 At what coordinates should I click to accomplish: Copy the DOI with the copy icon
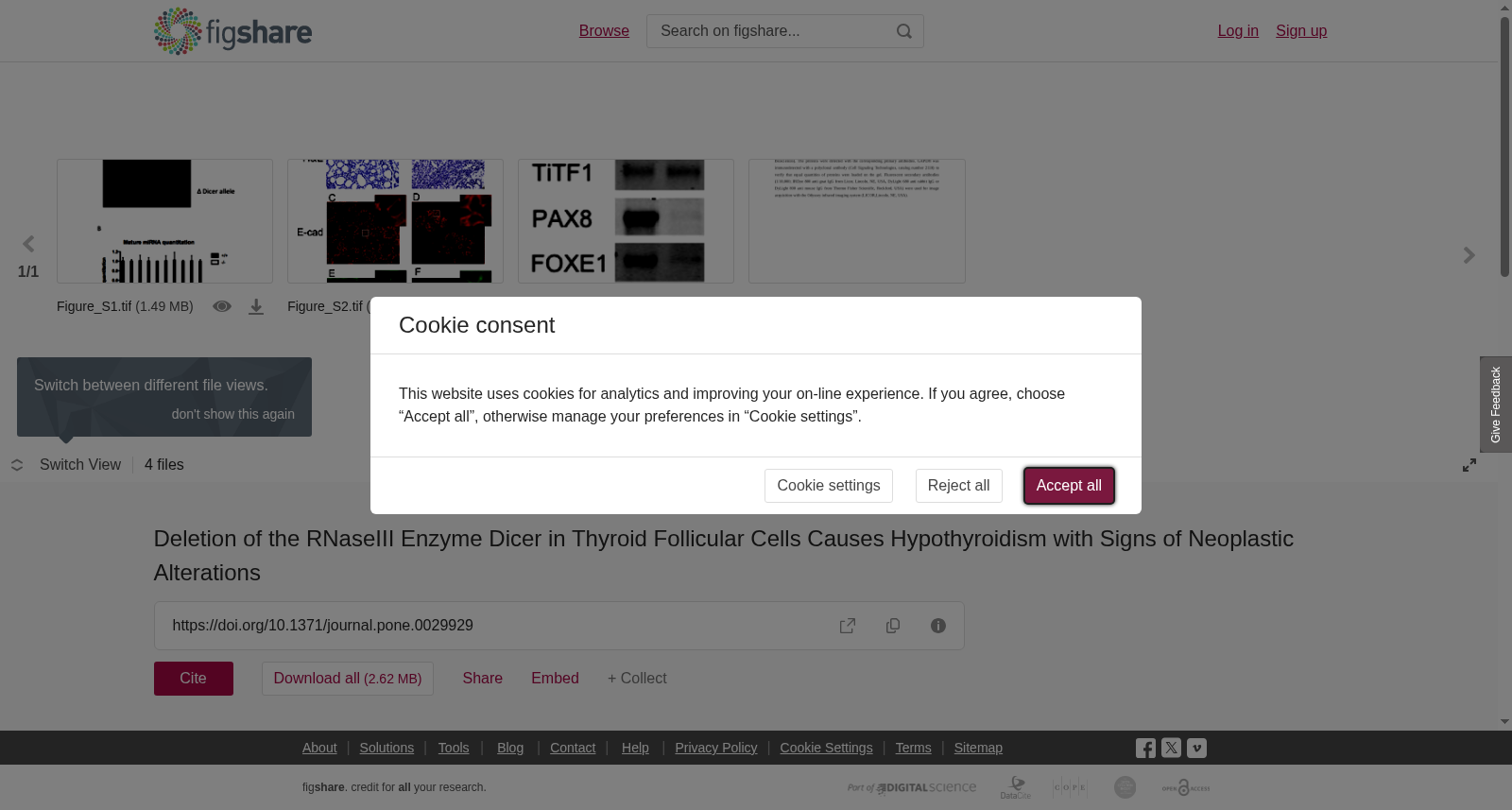(893, 626)
